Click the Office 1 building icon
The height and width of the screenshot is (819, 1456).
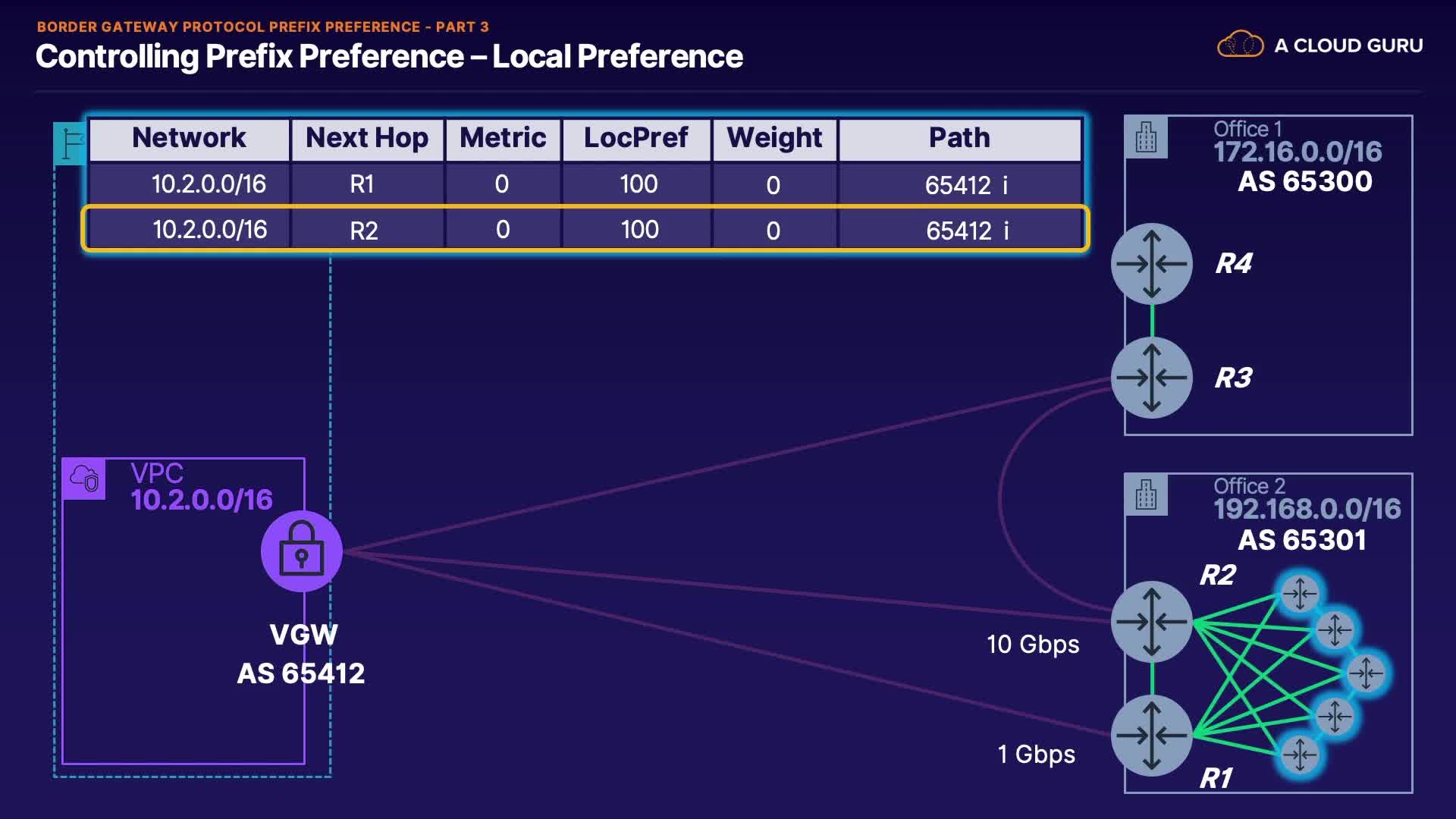click(1145, 137)
